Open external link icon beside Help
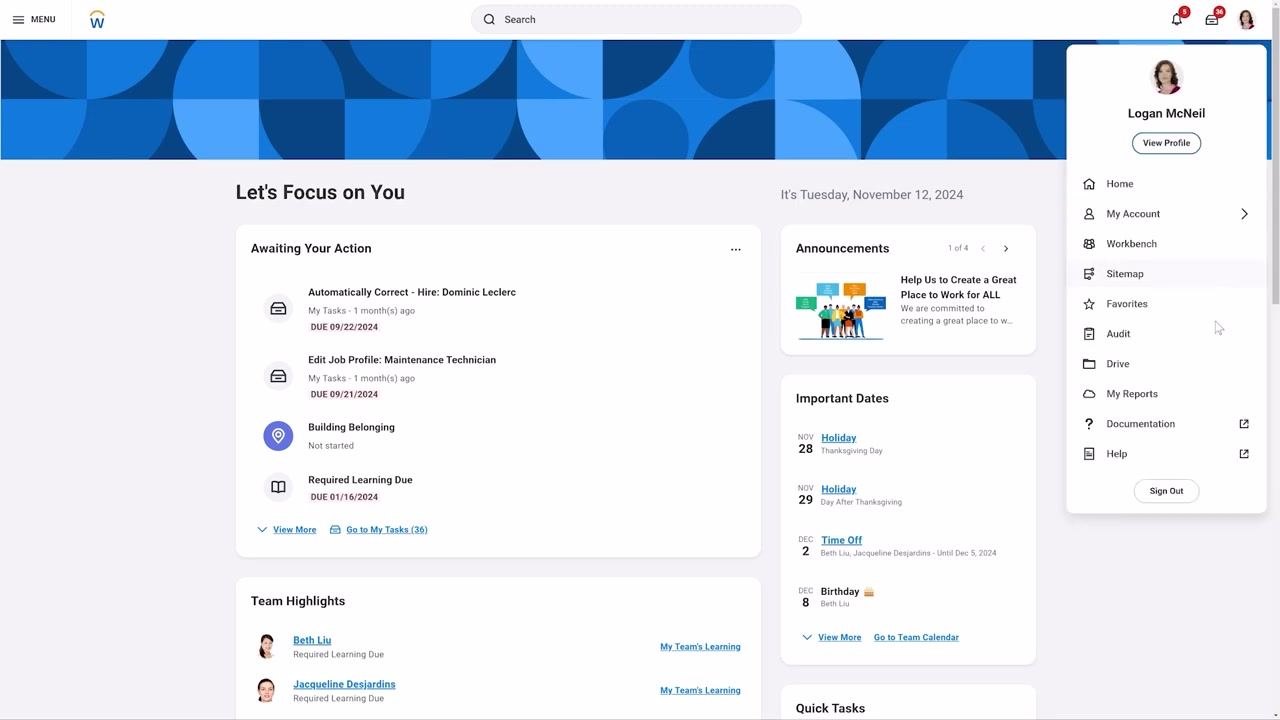Image resolution: width=1280 pixels, height=720 pixels. pos(1244,454)
